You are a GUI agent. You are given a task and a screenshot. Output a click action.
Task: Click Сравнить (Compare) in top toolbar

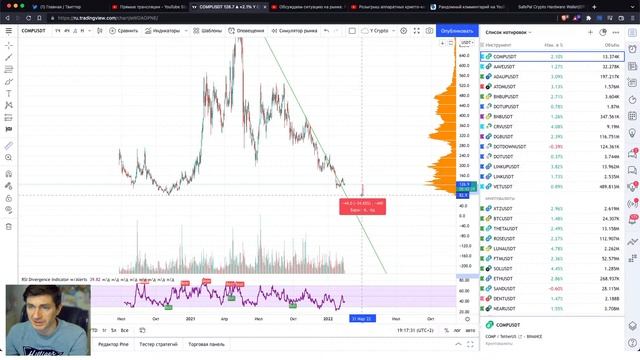[124, 31]
